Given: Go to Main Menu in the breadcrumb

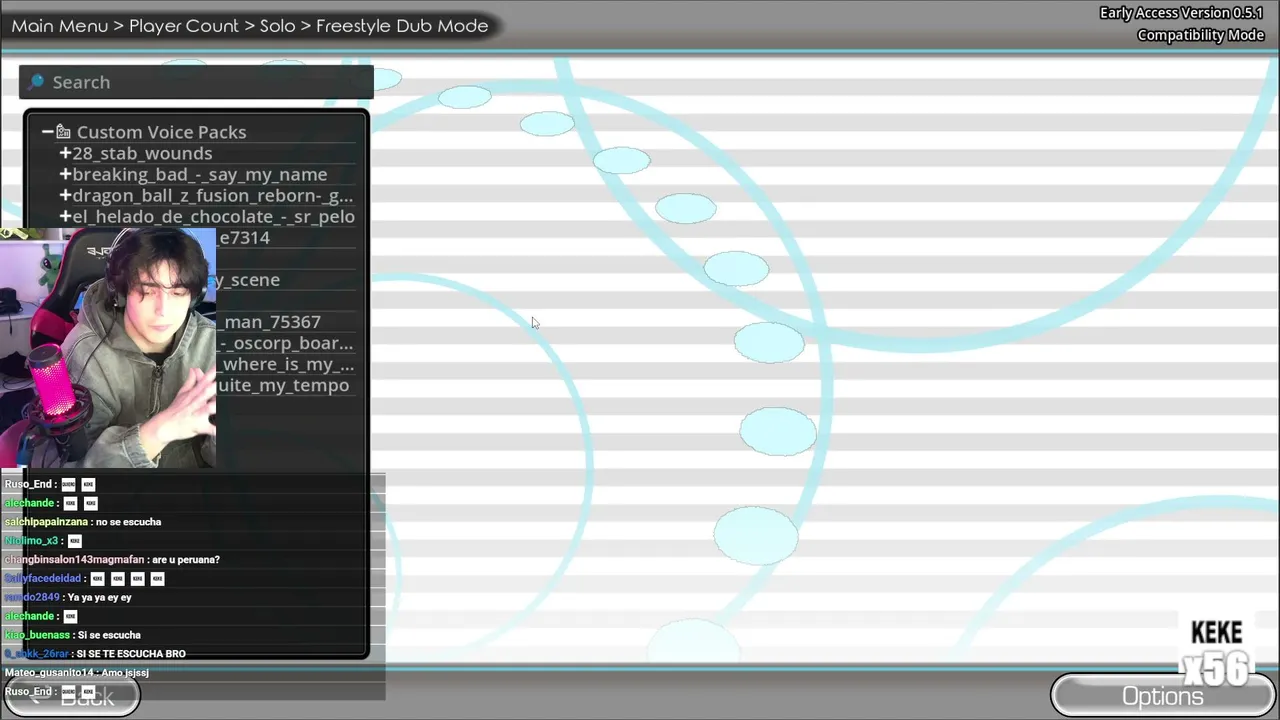Looking at the screenshot, I should (60, 26).
